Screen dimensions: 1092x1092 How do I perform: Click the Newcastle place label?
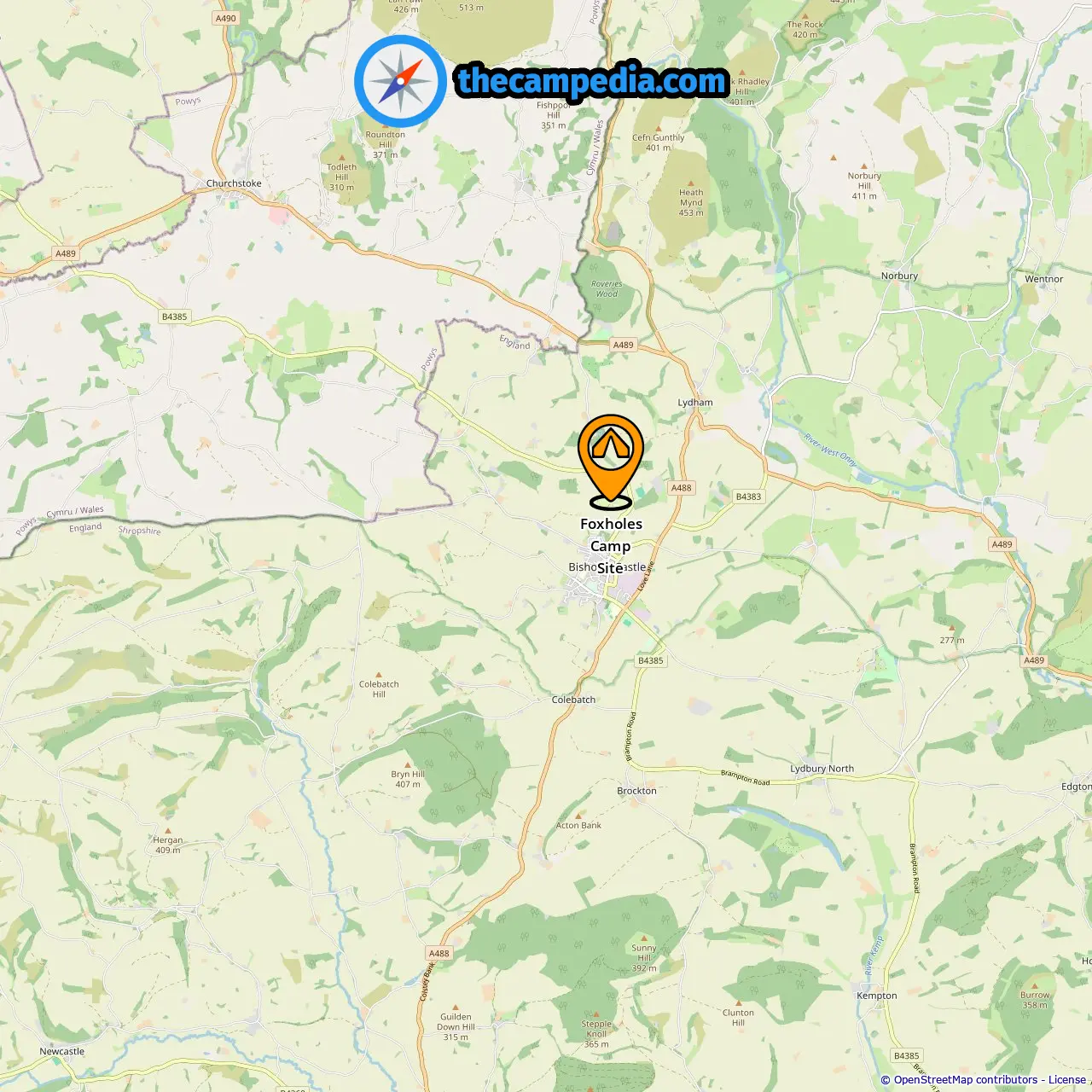(62, 1051)
